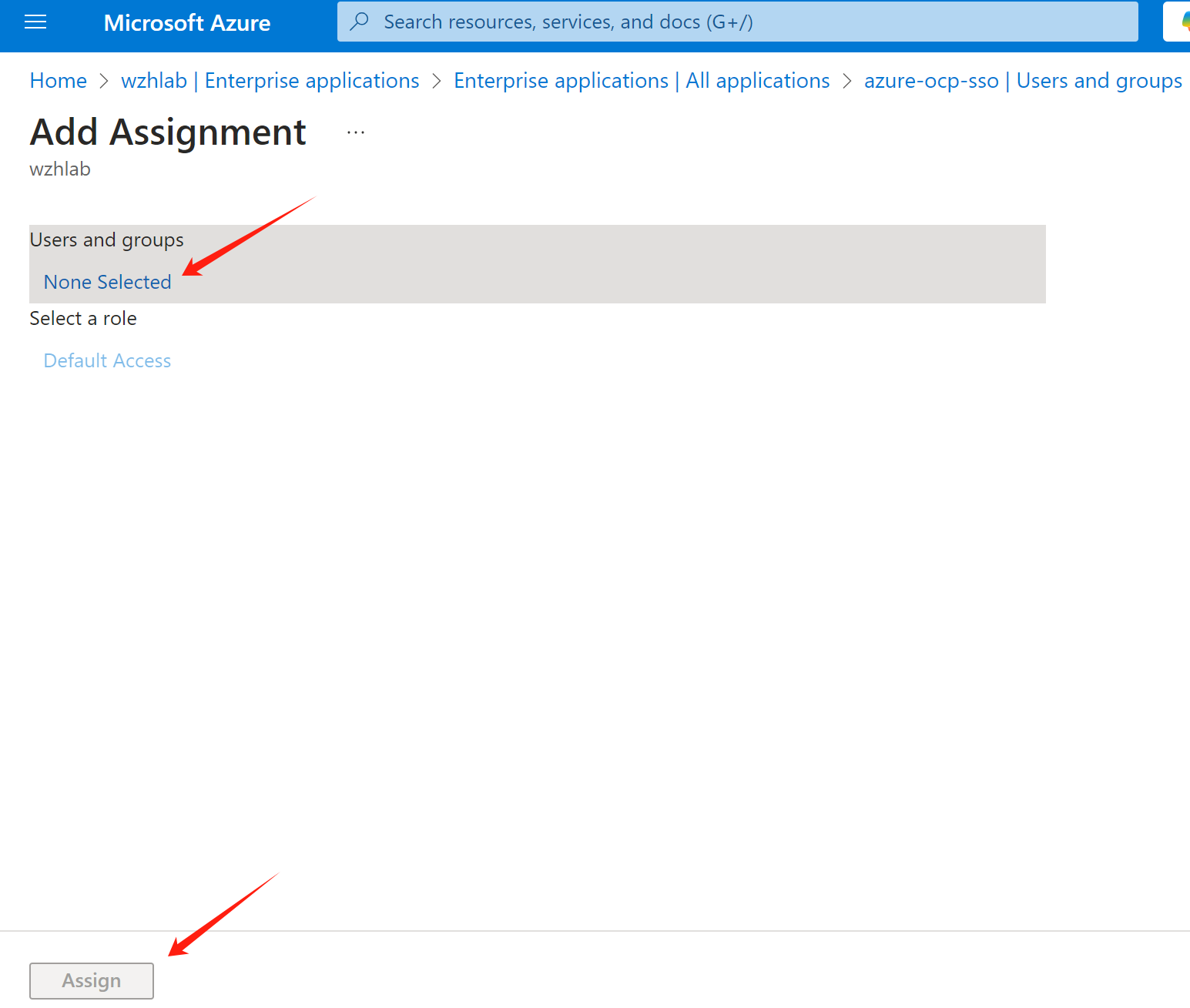Click the chevron right after Home breadcrumb

(104, 81)
